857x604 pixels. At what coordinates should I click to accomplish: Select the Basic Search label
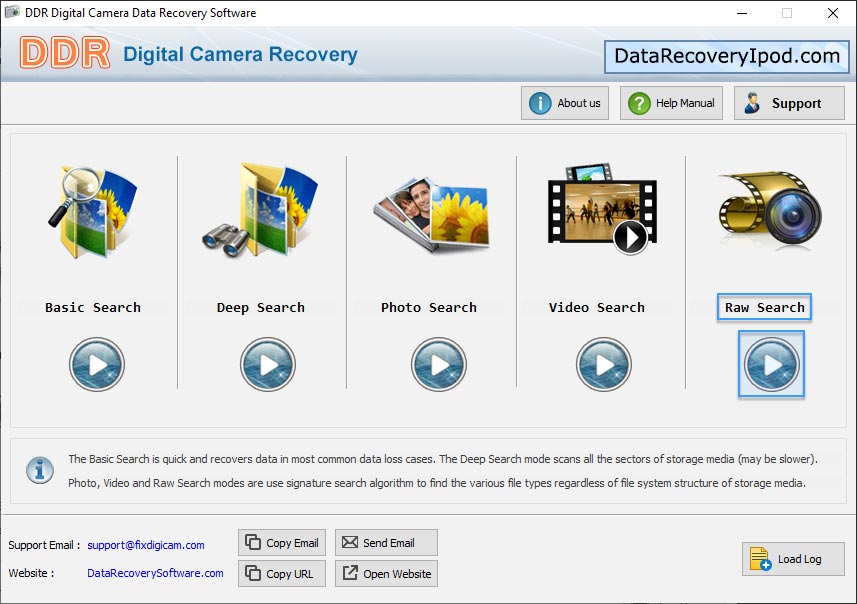(x=93, y=308)
